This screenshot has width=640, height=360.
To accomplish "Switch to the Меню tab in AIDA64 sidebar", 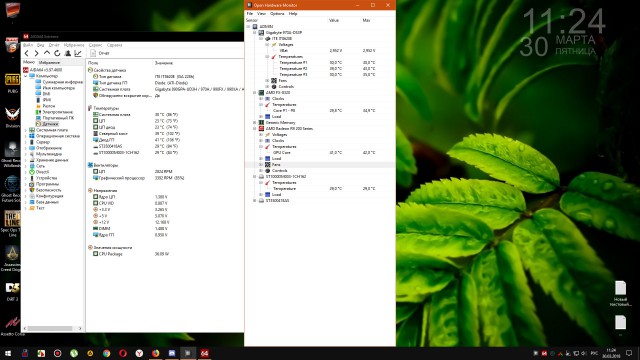I will coord(29,62).
